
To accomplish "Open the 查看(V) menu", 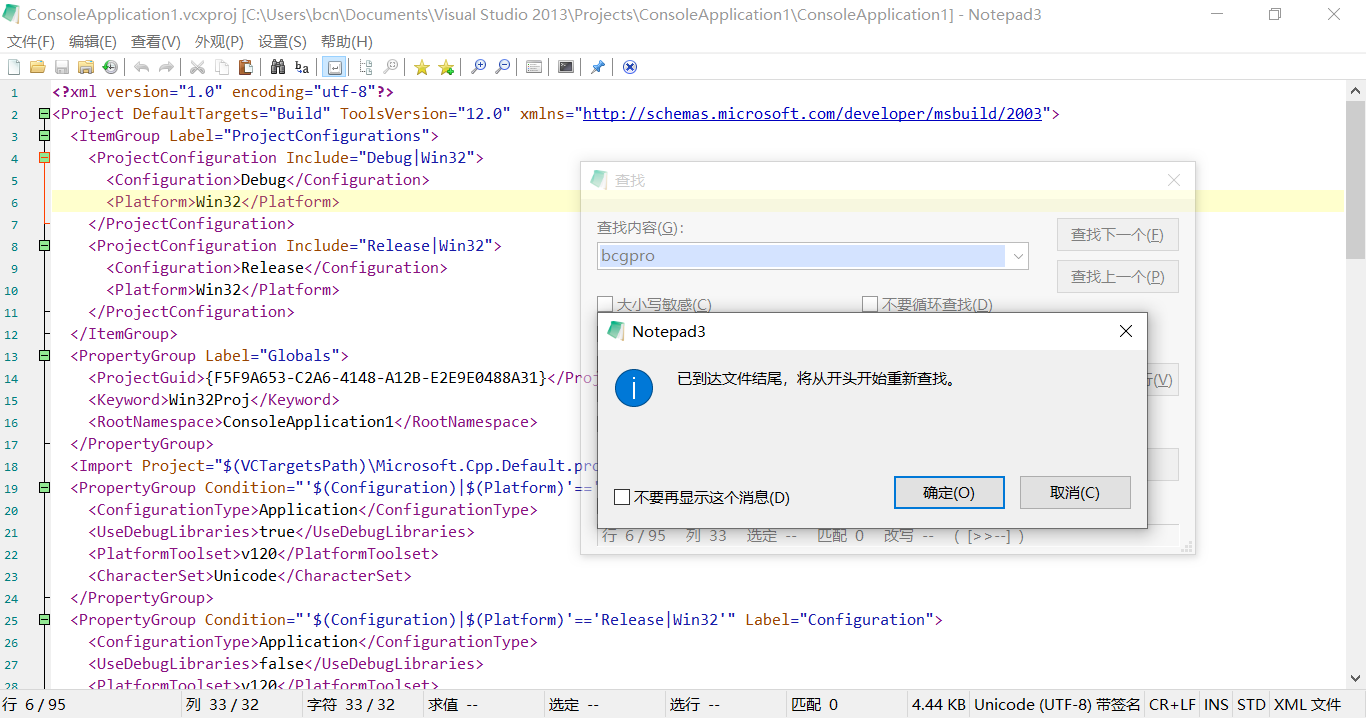I will (153, 42).
